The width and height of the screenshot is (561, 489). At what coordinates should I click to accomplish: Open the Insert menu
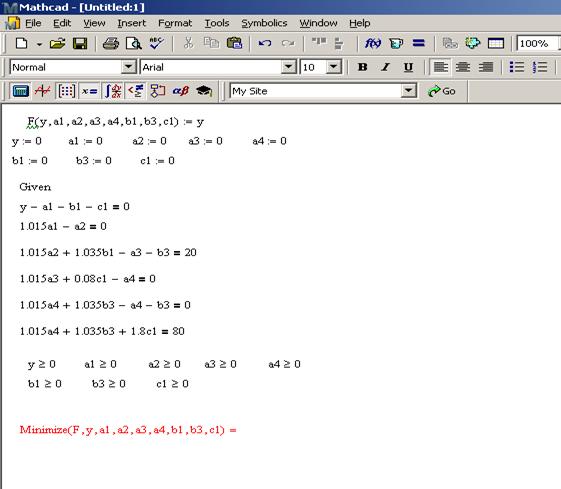(132, 23)
